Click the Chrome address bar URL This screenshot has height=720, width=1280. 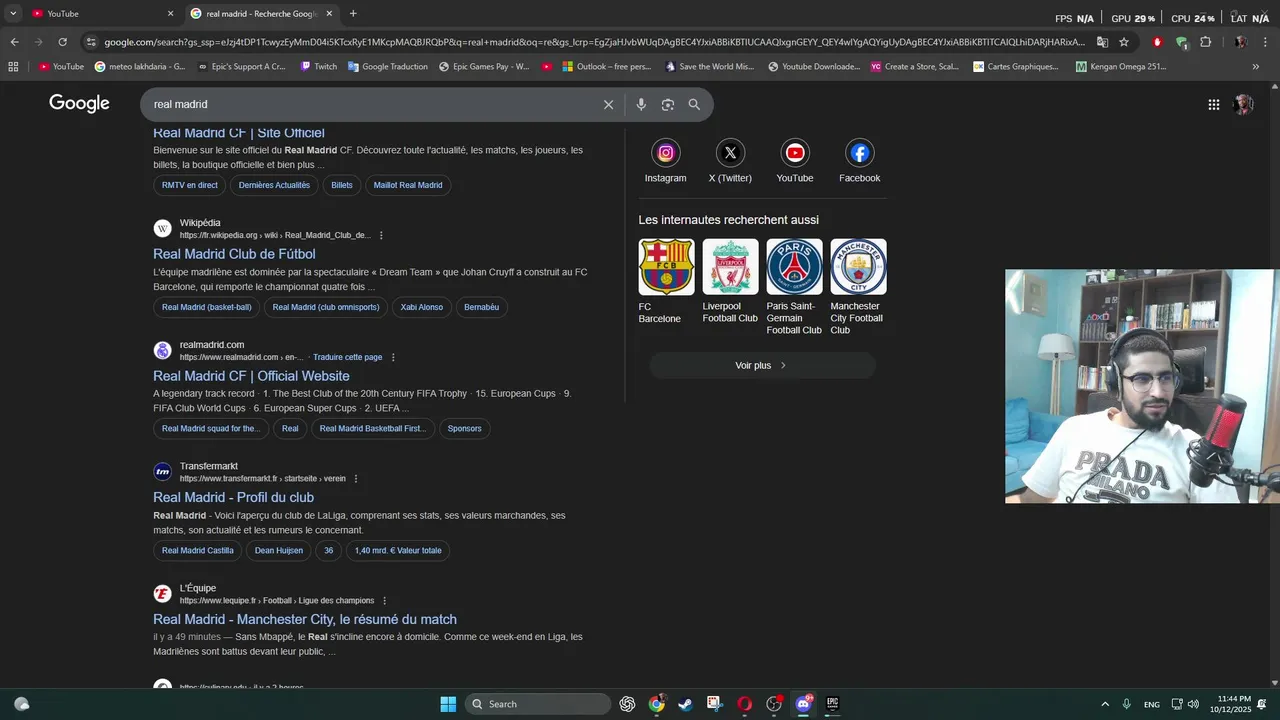pos(594,42)
